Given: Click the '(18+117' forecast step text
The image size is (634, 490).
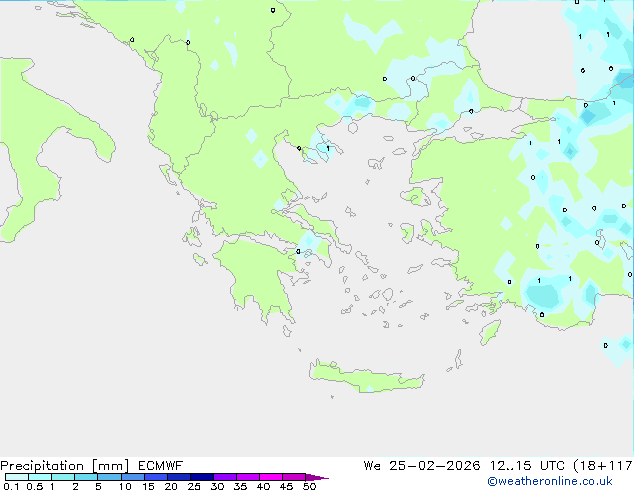Looking at the screenshot, I should coord(603,466).
